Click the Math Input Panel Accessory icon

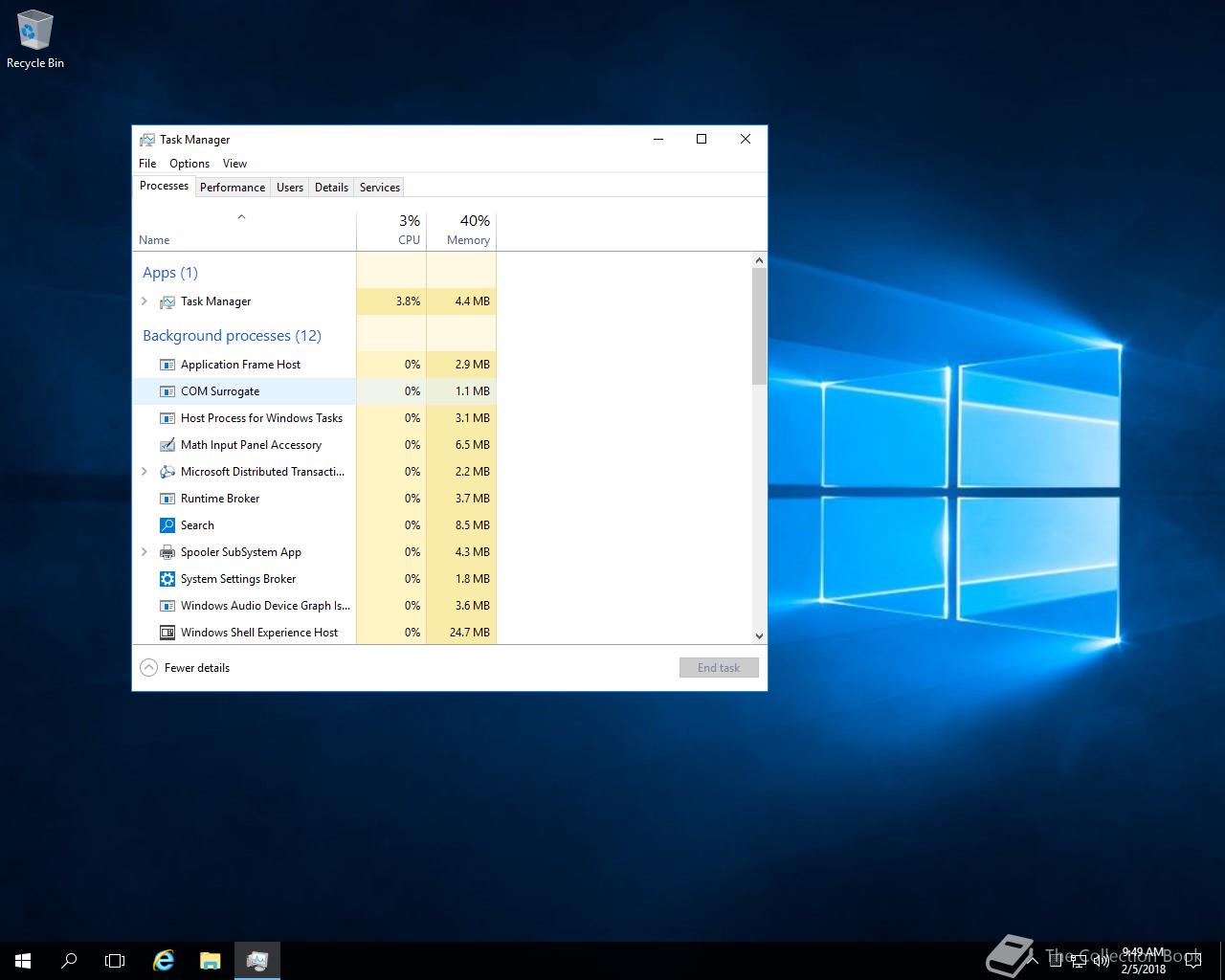[x=167, y=445]
